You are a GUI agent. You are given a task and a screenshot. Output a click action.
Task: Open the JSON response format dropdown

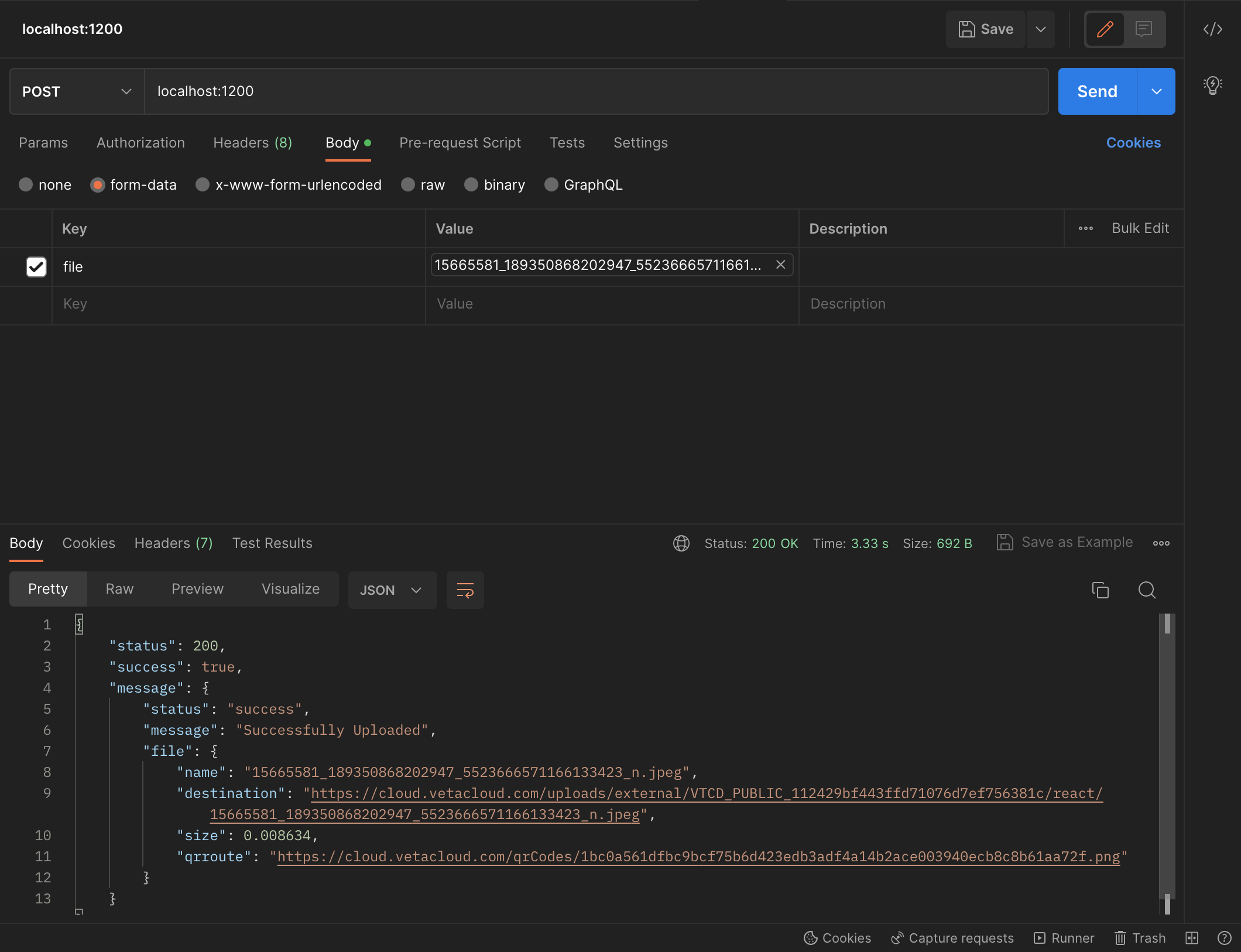392,590
